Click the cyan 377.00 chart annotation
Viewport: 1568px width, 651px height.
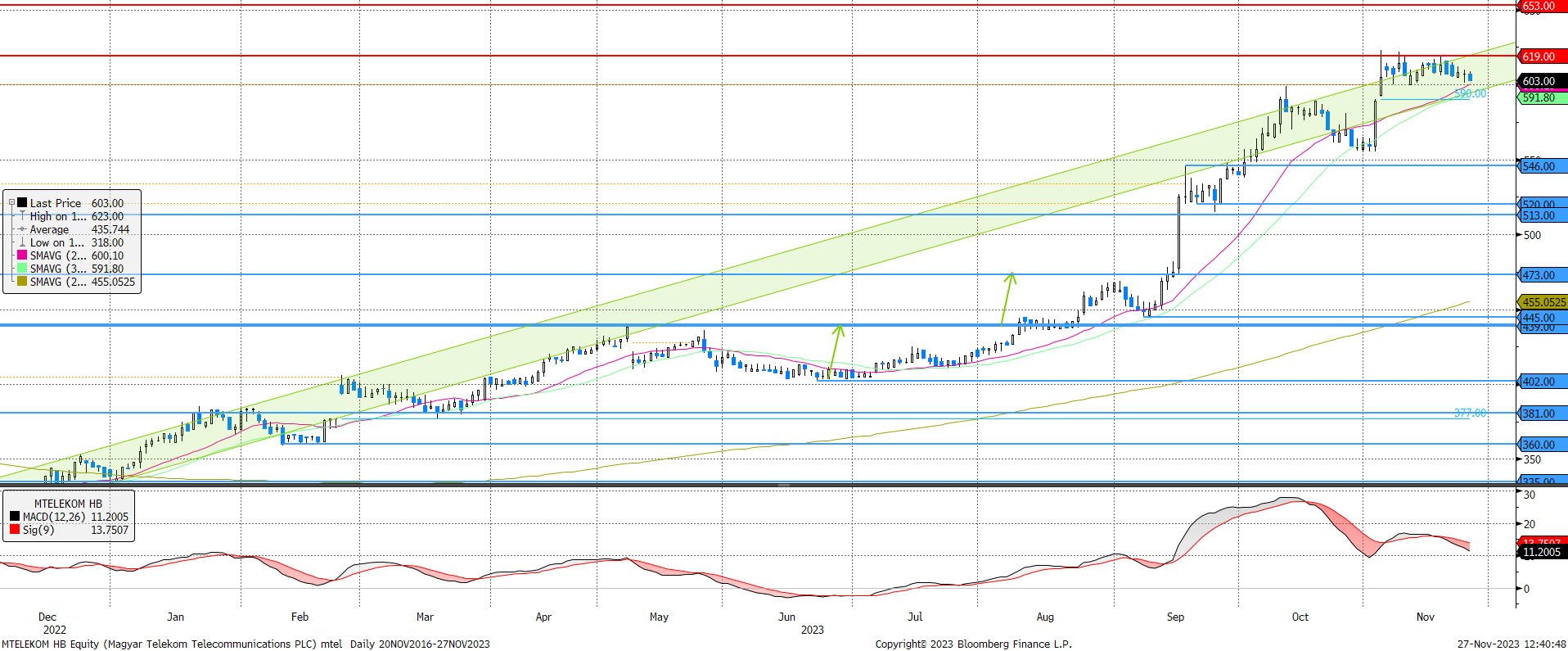(1470, 413)
